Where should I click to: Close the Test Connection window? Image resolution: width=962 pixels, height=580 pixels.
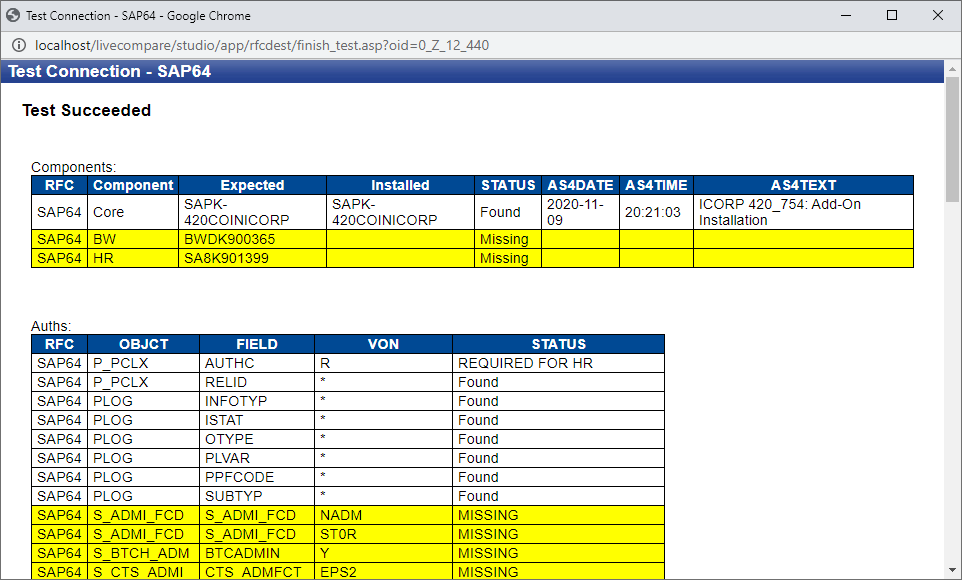coord(938,15)
